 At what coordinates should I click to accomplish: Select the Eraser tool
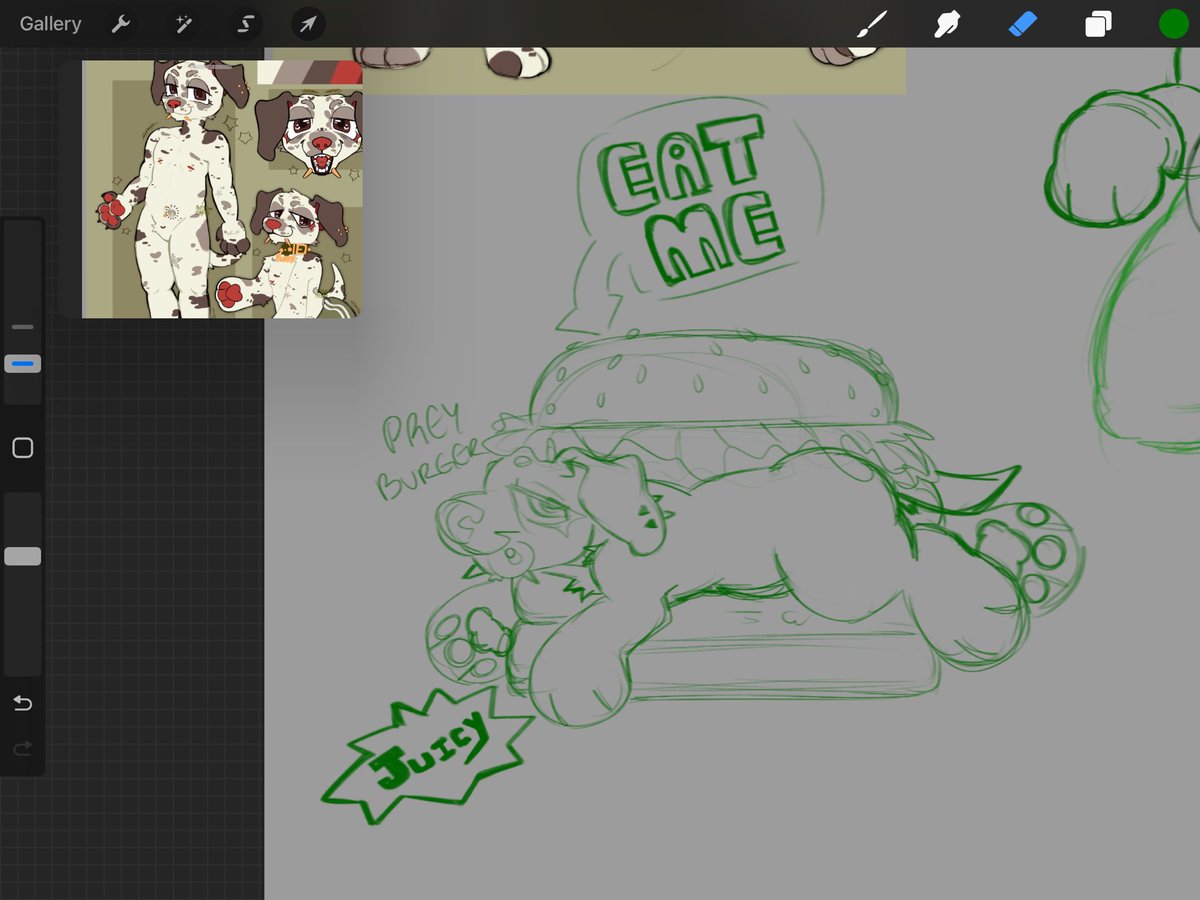coord(1023,24)
